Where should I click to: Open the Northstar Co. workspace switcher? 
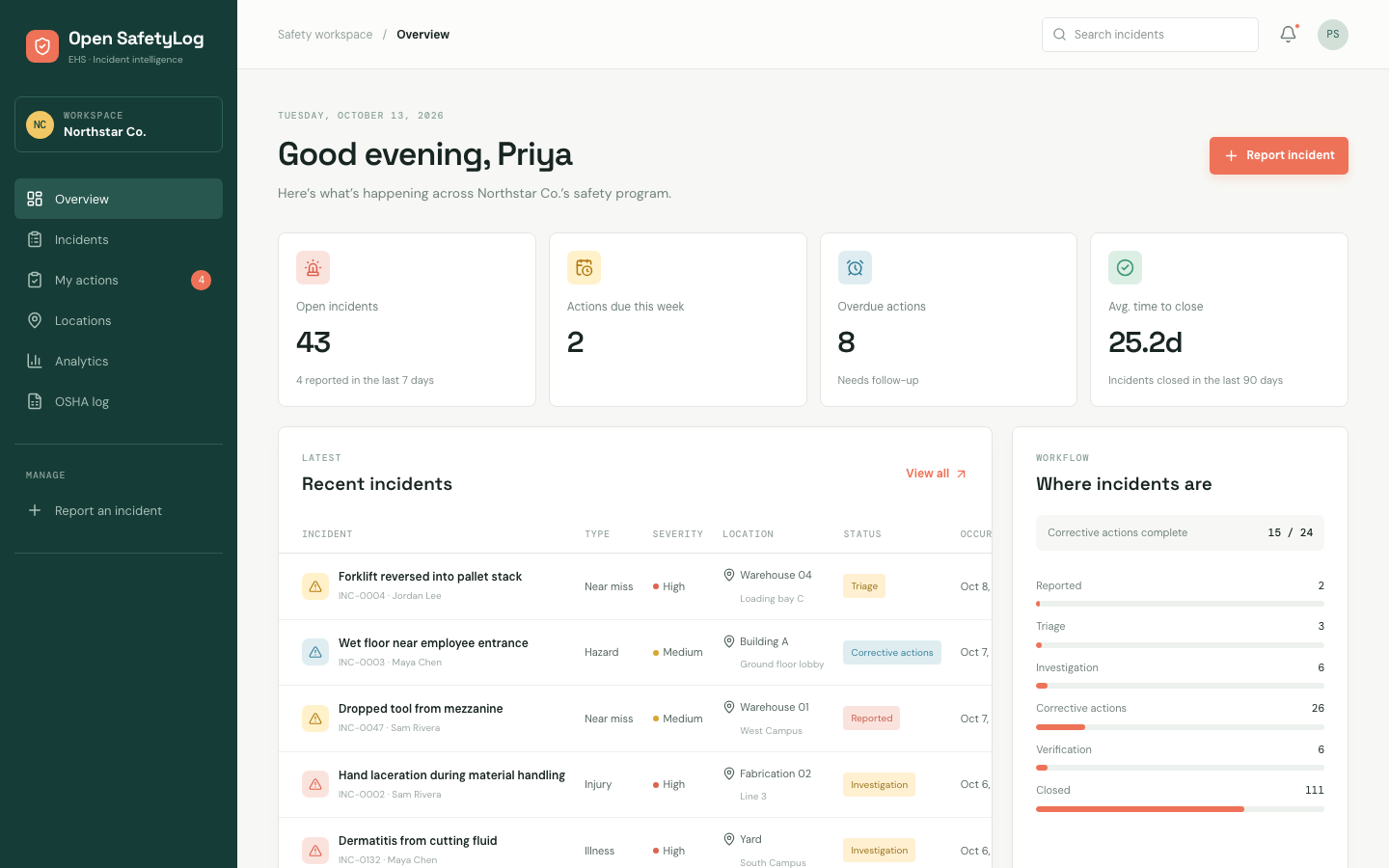pyautogui.click(x=119, y=124)
